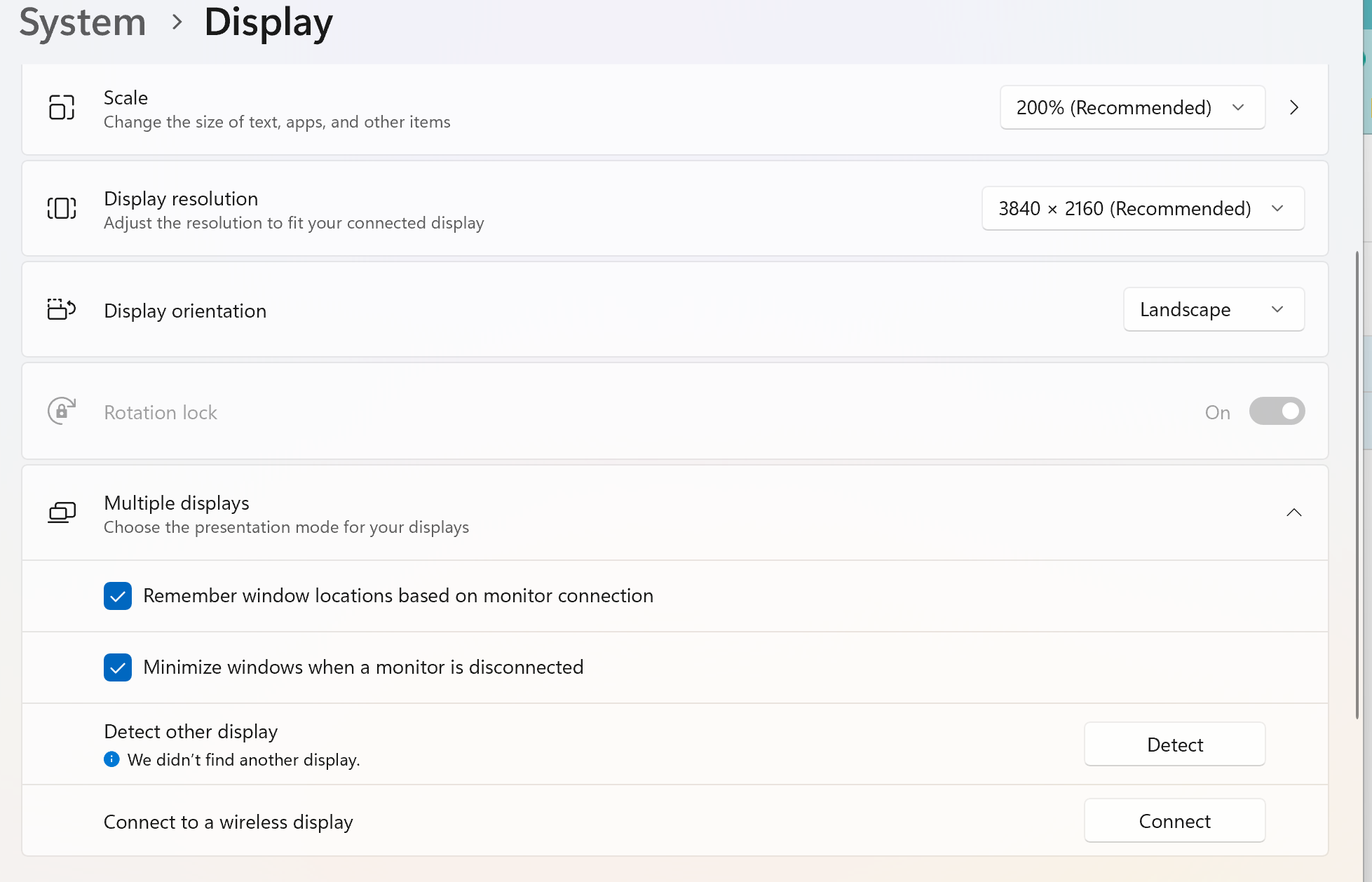The height and width of the screenshot is (882, 1372).
Task: Toggle the Rotation lock switch
Action: click(x=1277, y=412)
